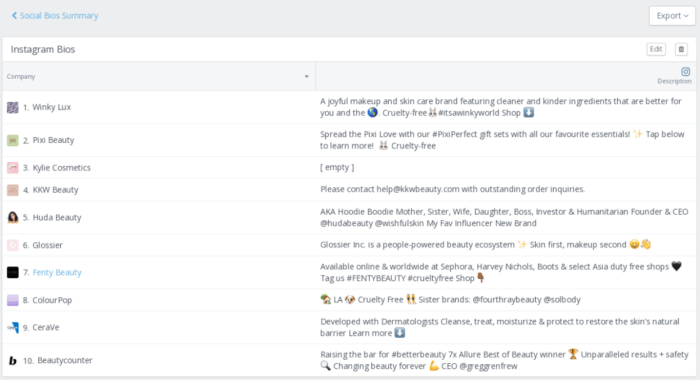The height and width of the screenshot is (380, 700).
Task: Open the Export dropdown
Action: [x=672, y=16]
